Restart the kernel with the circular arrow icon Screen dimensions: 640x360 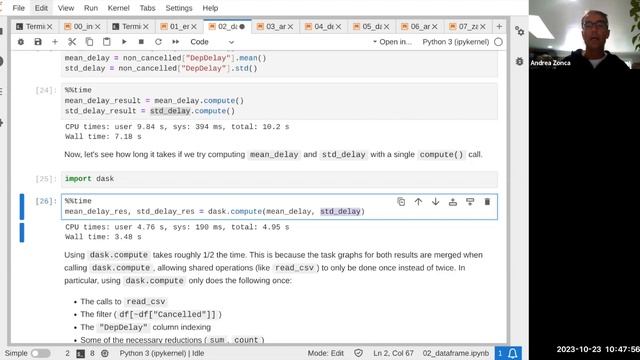(158, 42)
